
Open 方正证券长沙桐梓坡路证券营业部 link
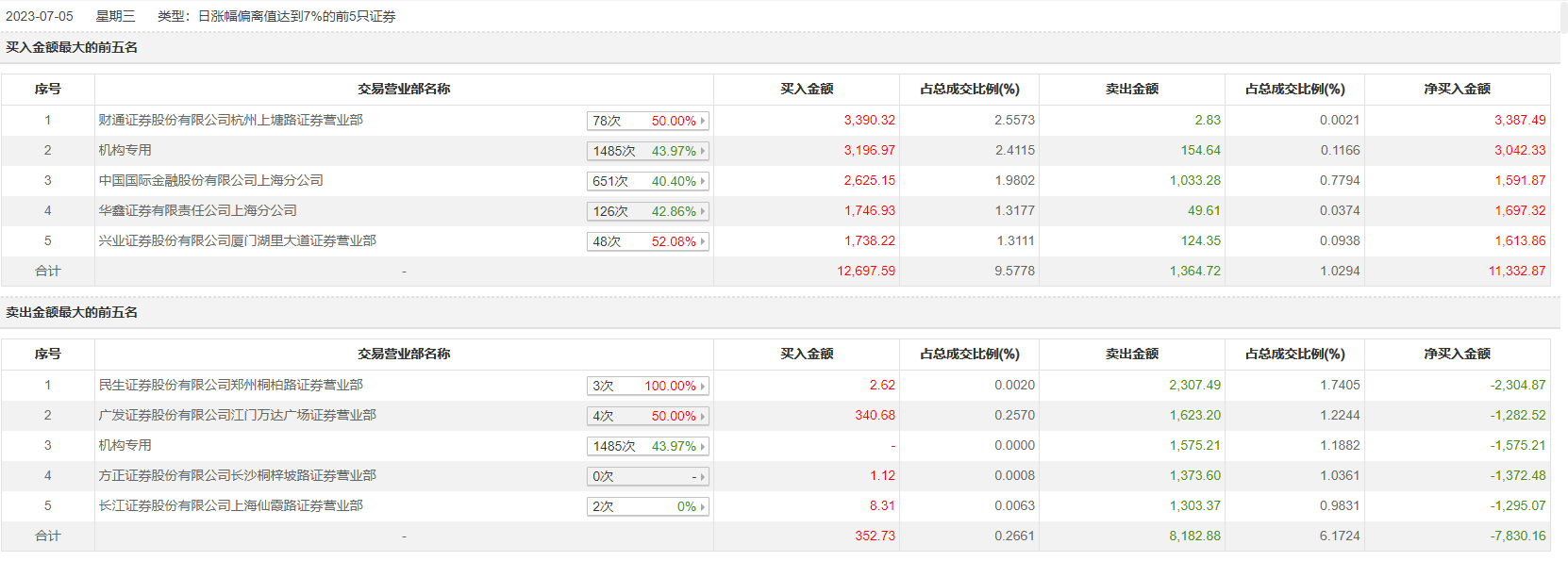[238, 476]
